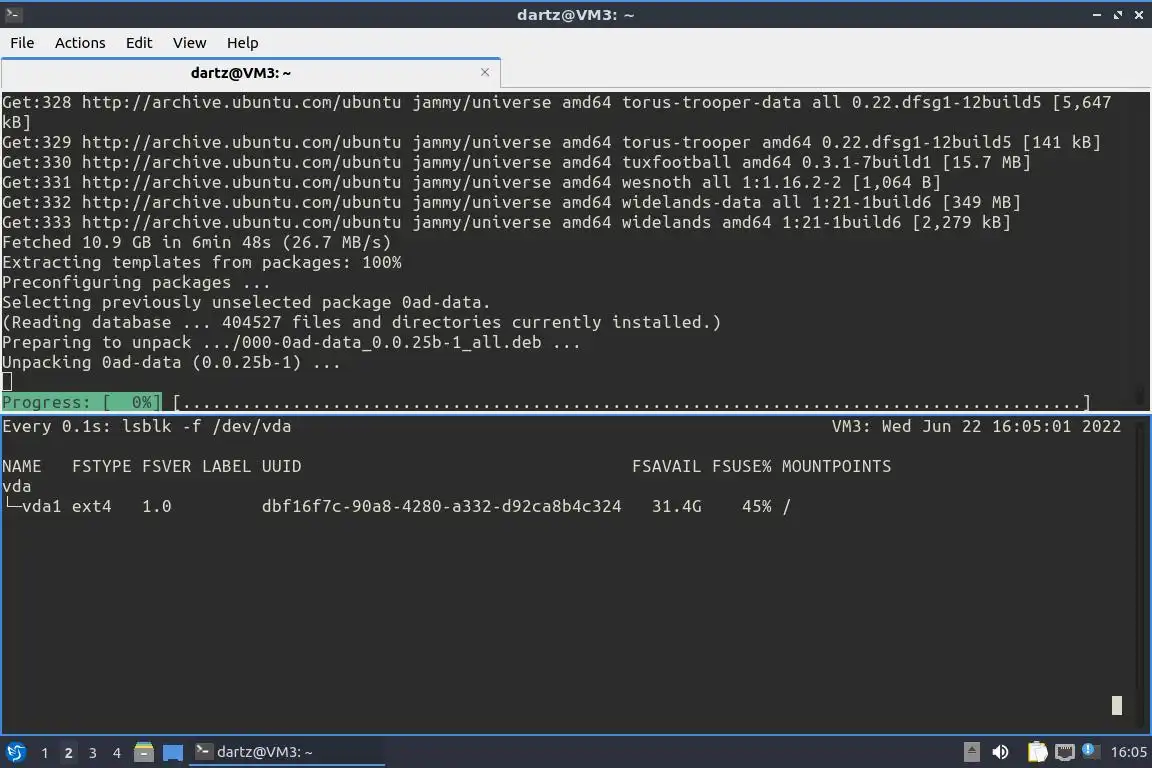Click the dotted apt progress bar
Image resolution: width=1152 pixels, height=768 pixels.
(632, 402)
